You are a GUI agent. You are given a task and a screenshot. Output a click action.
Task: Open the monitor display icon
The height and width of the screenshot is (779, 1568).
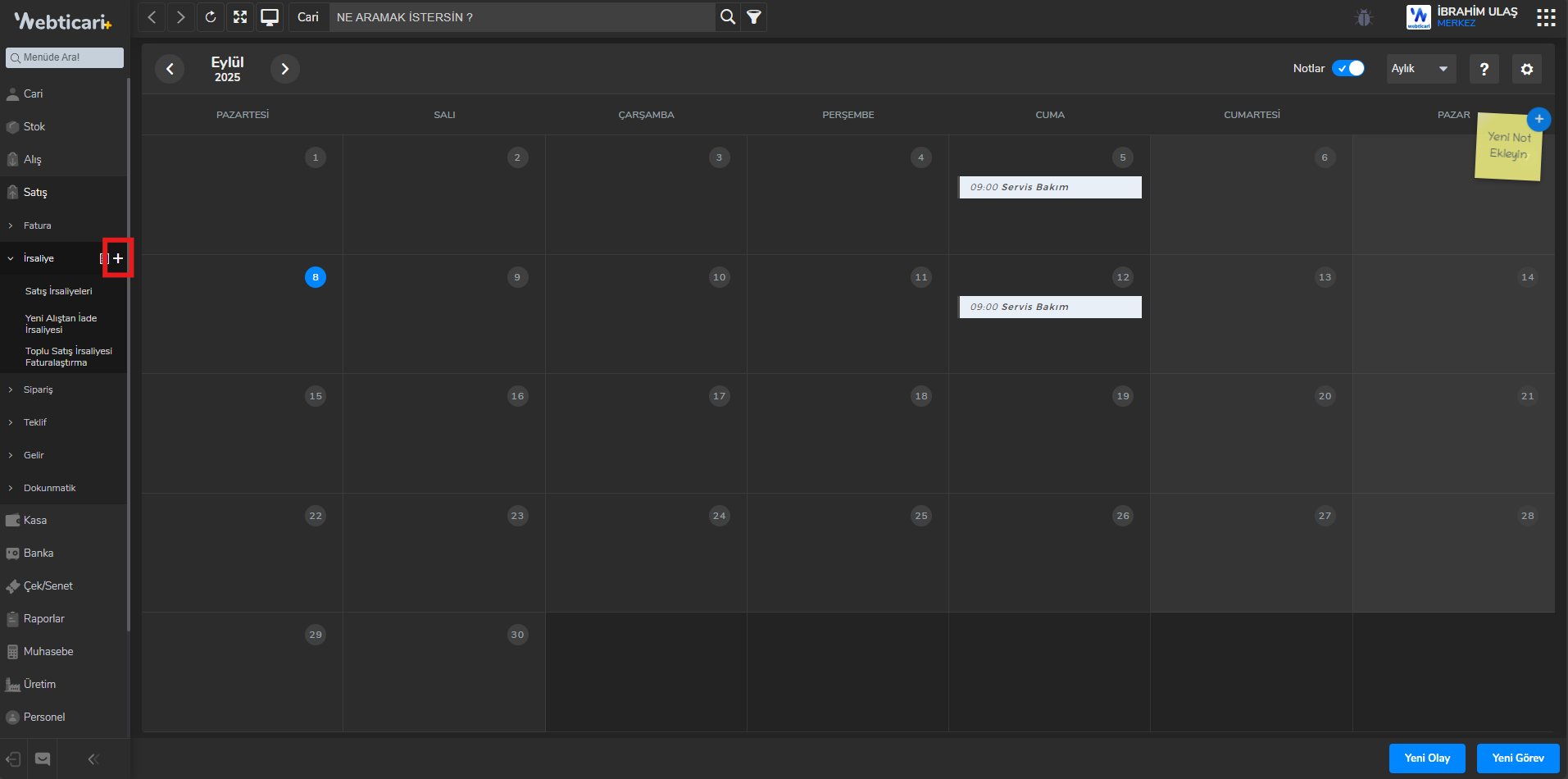tap(270, 17)
